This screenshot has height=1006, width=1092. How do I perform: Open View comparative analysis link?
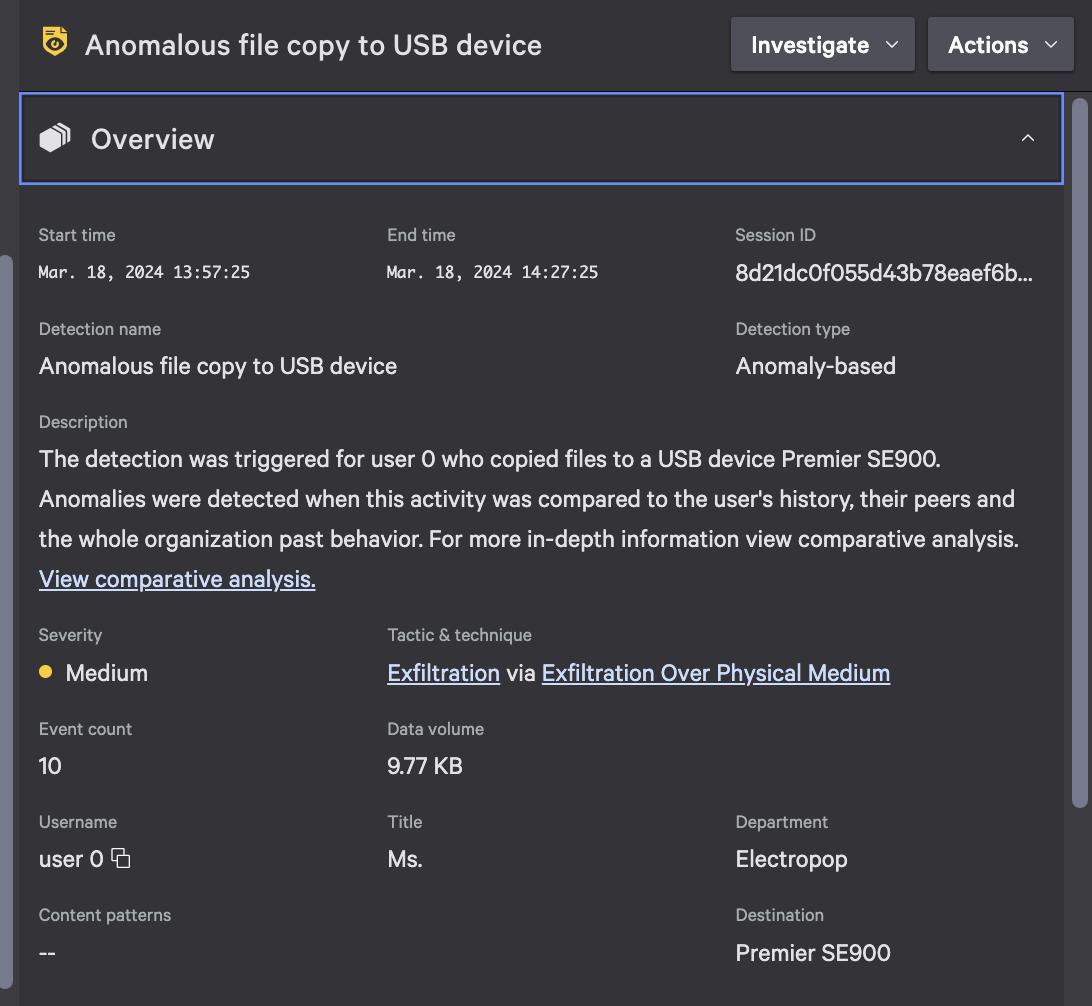click(177, 579)
